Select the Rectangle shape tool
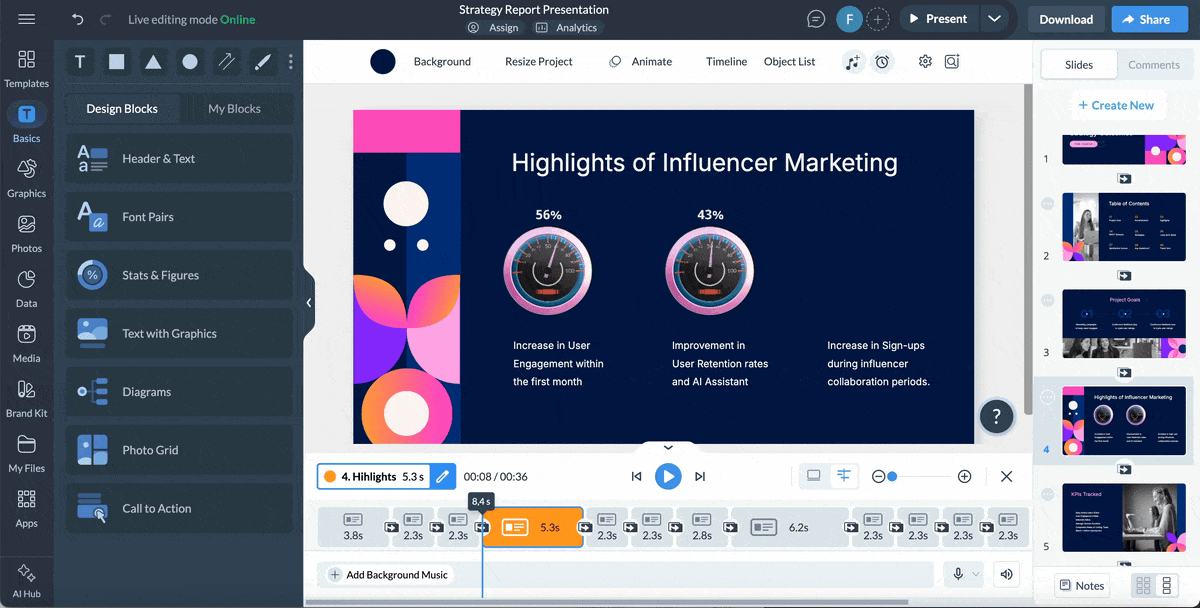 116,62
